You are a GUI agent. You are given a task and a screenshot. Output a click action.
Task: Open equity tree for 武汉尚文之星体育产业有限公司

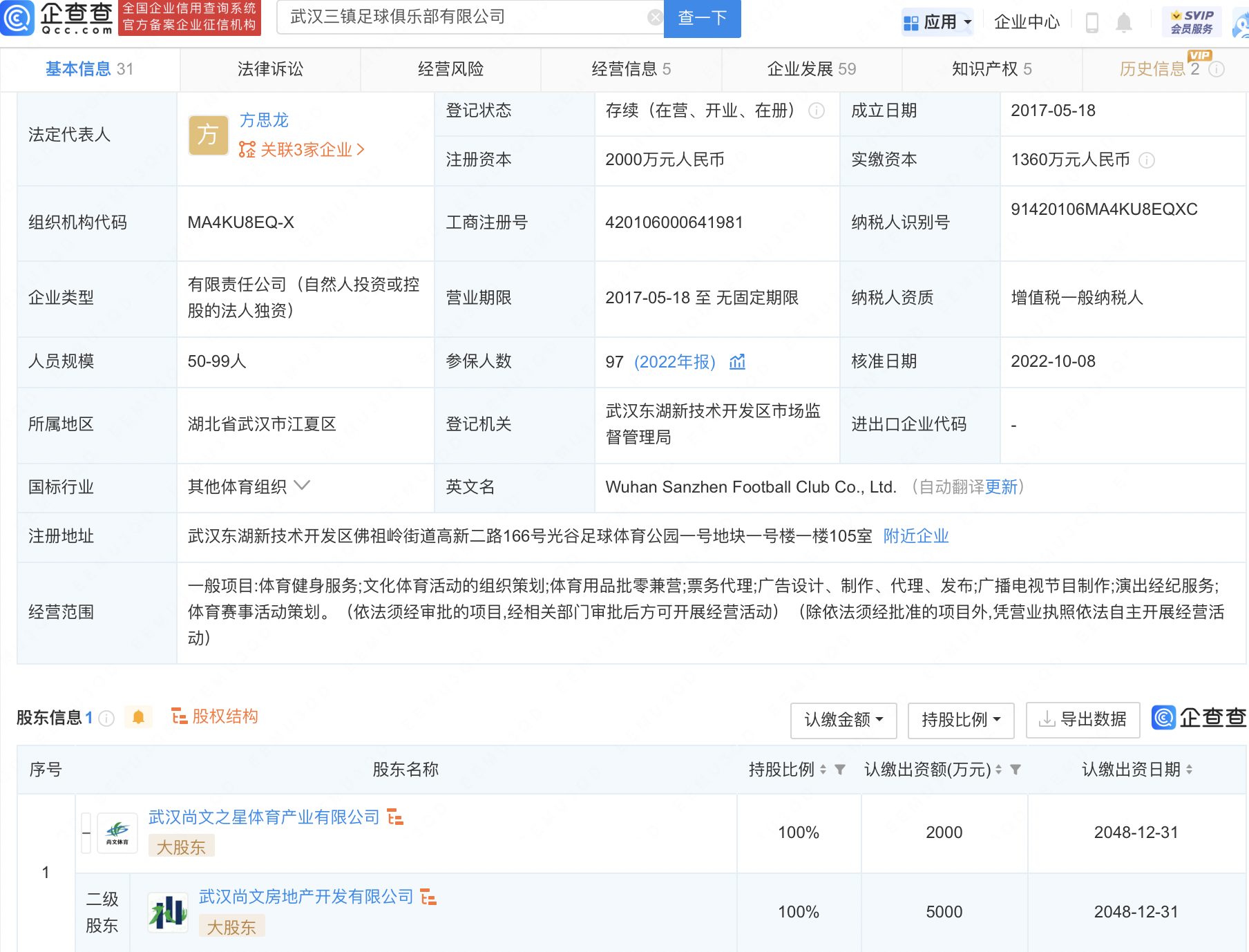[395, 817]
